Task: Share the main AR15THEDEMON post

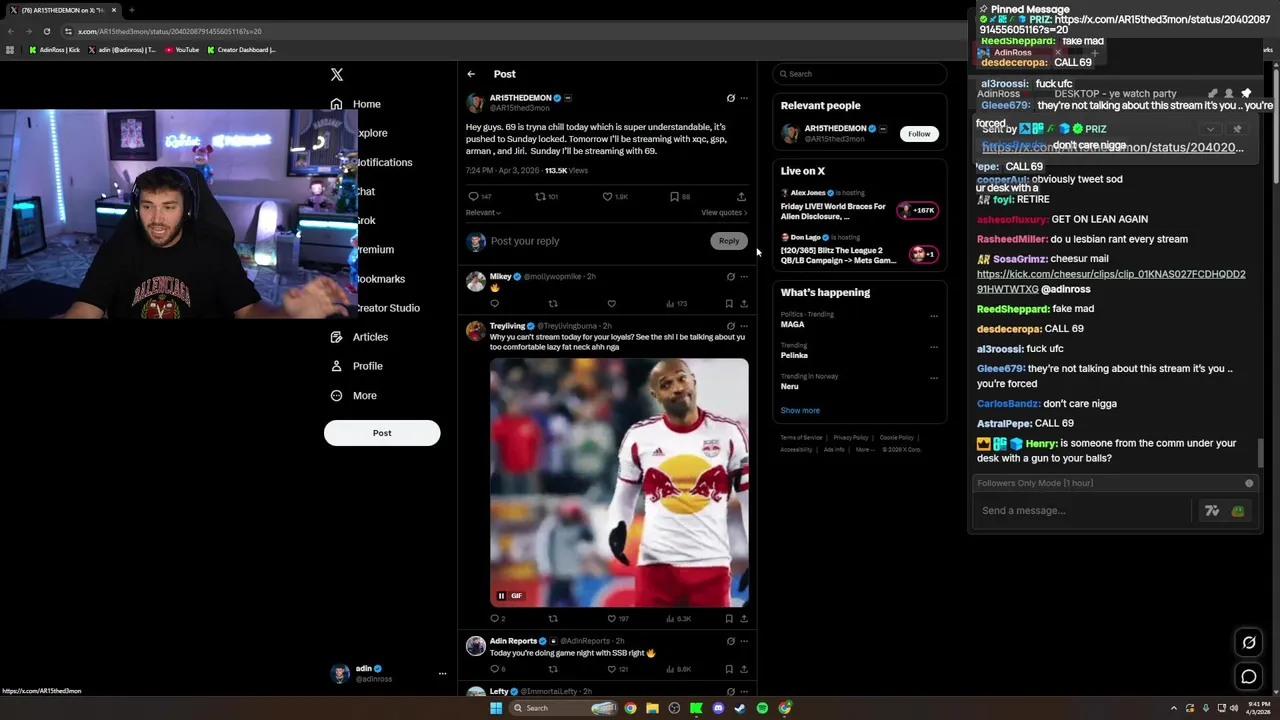Action: 741,197
